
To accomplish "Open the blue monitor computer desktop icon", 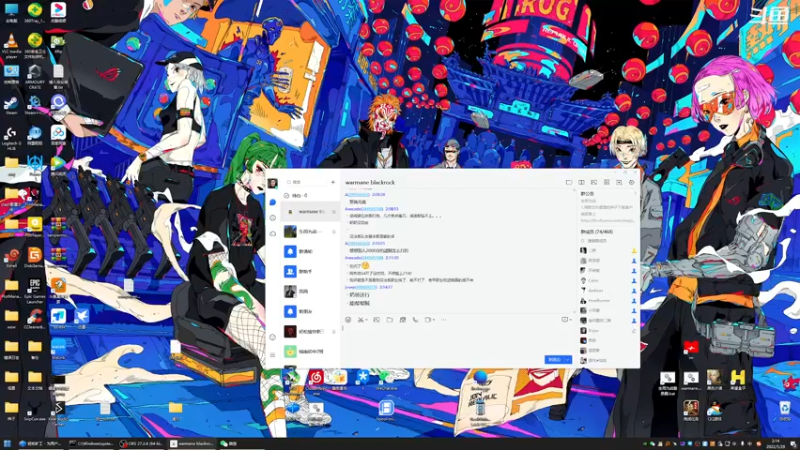I will point(11,12).
